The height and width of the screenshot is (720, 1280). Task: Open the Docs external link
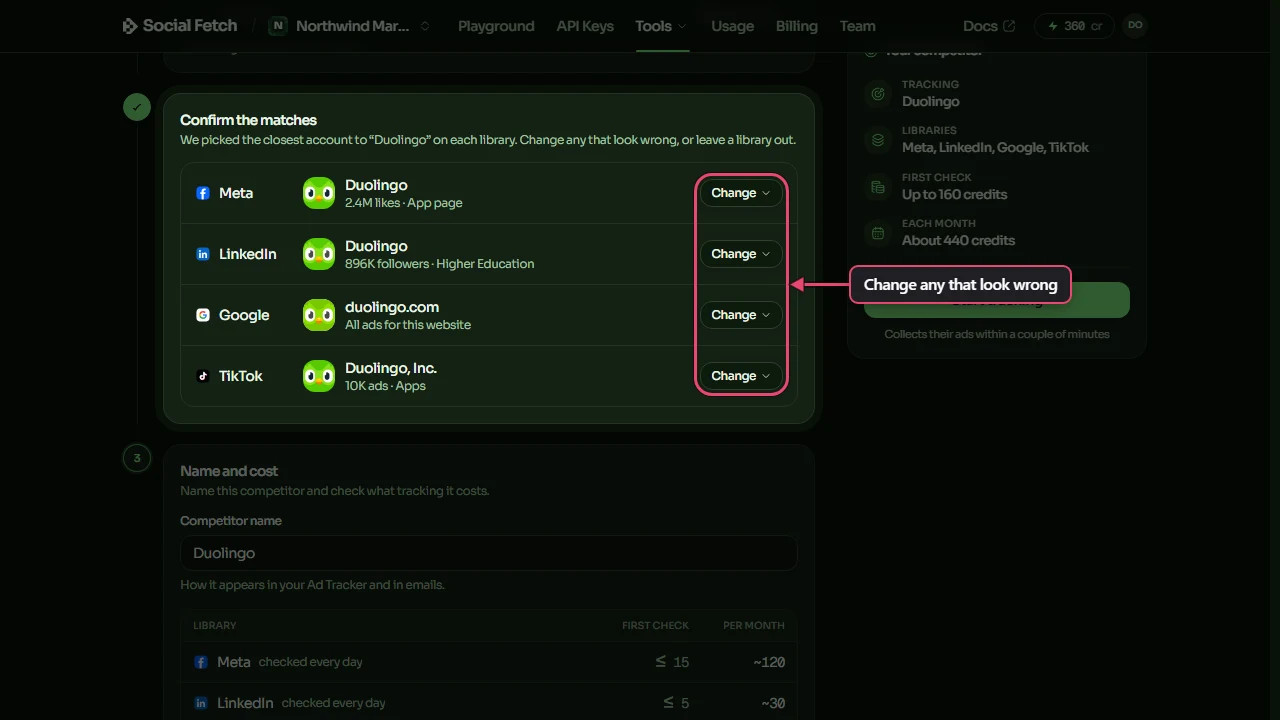pyautogui.click(x=988, y=26)
